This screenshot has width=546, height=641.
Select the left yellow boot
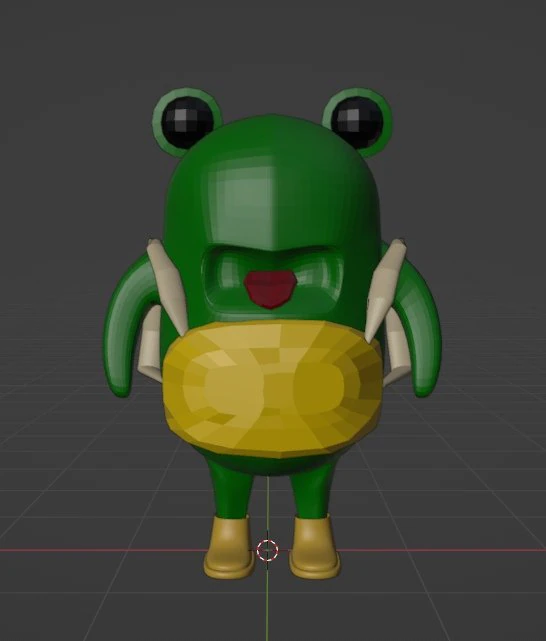pyautogui.click(x=228, y=548)
